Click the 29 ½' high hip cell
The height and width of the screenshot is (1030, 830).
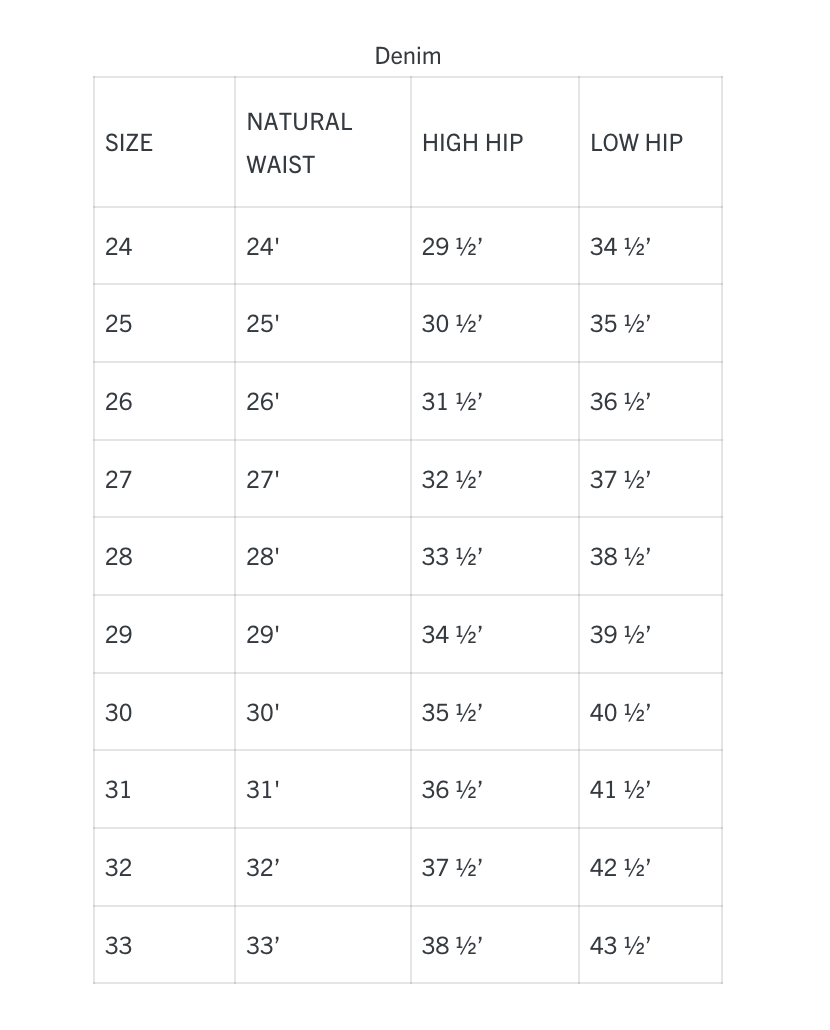click(452, 246)
